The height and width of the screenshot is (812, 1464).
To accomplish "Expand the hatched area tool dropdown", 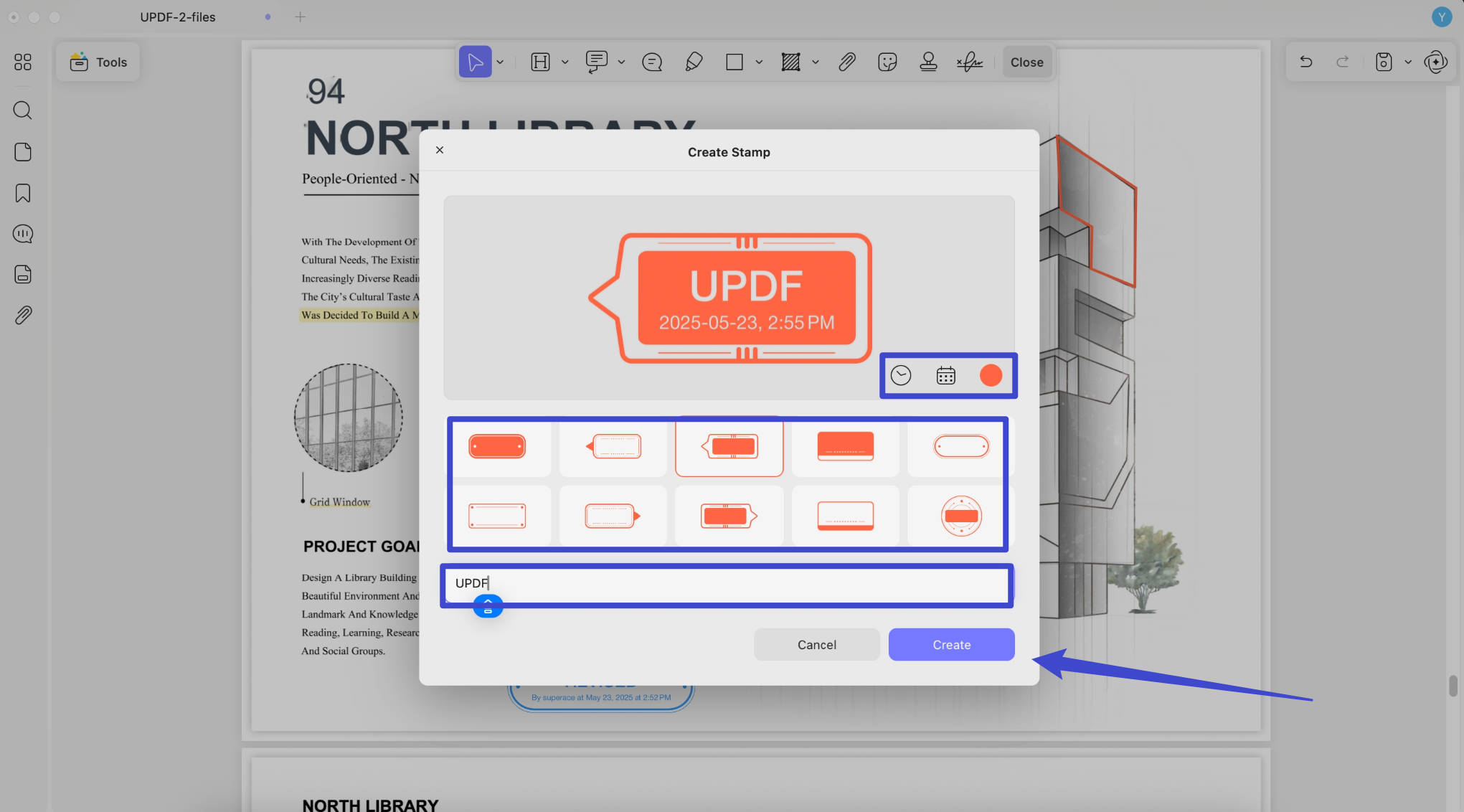I will click(x=816, y=62).
